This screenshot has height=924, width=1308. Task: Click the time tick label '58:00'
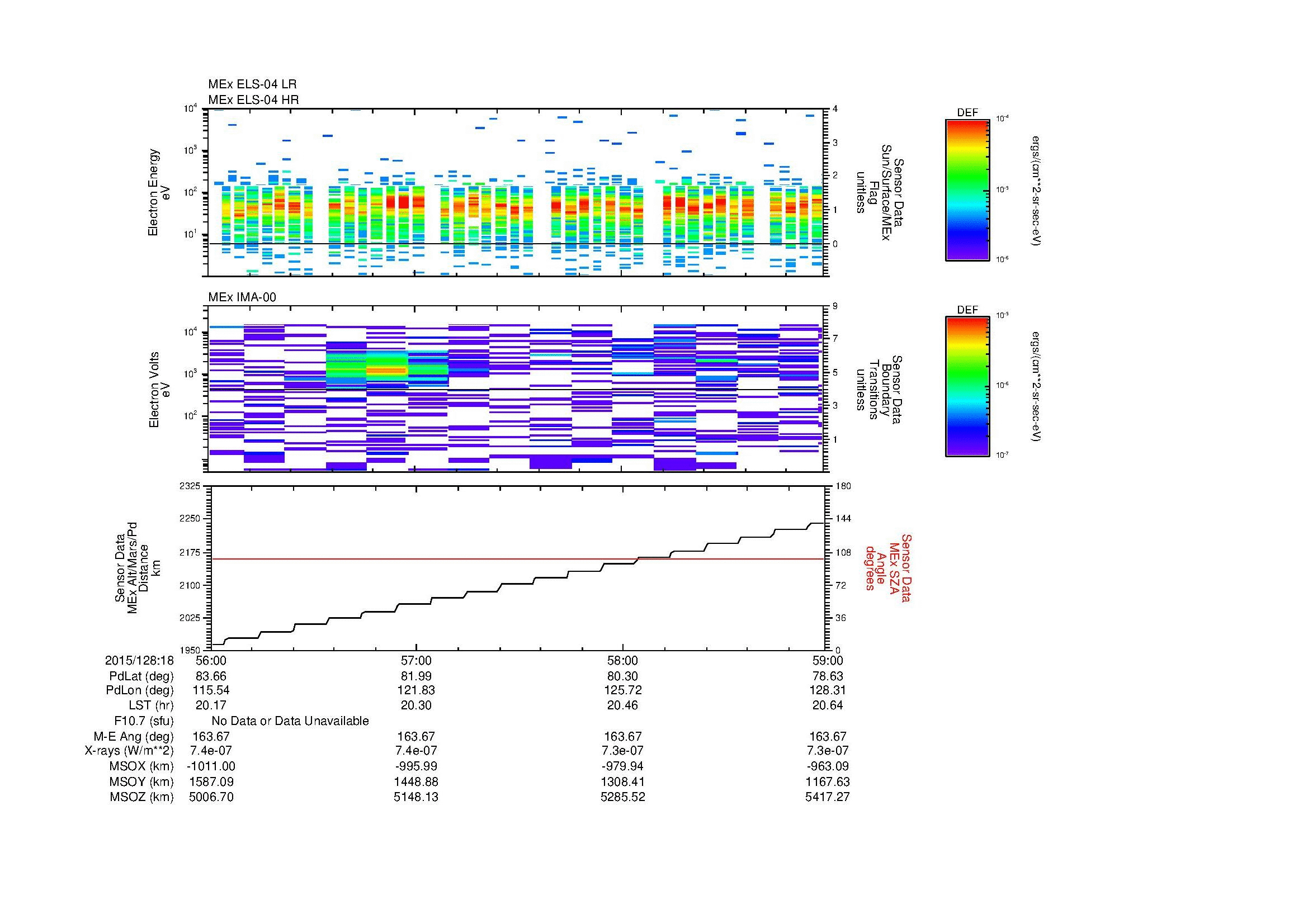point(622,660)
